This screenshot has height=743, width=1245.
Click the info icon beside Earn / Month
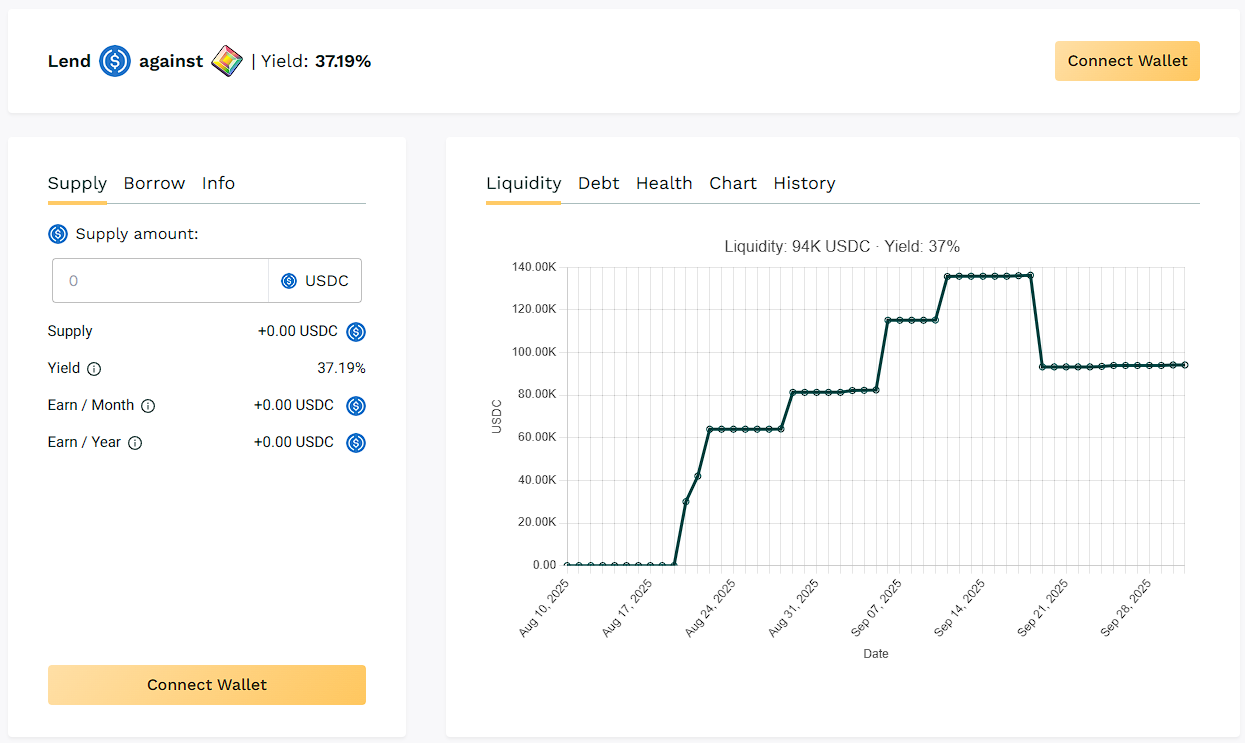(148, 406)
